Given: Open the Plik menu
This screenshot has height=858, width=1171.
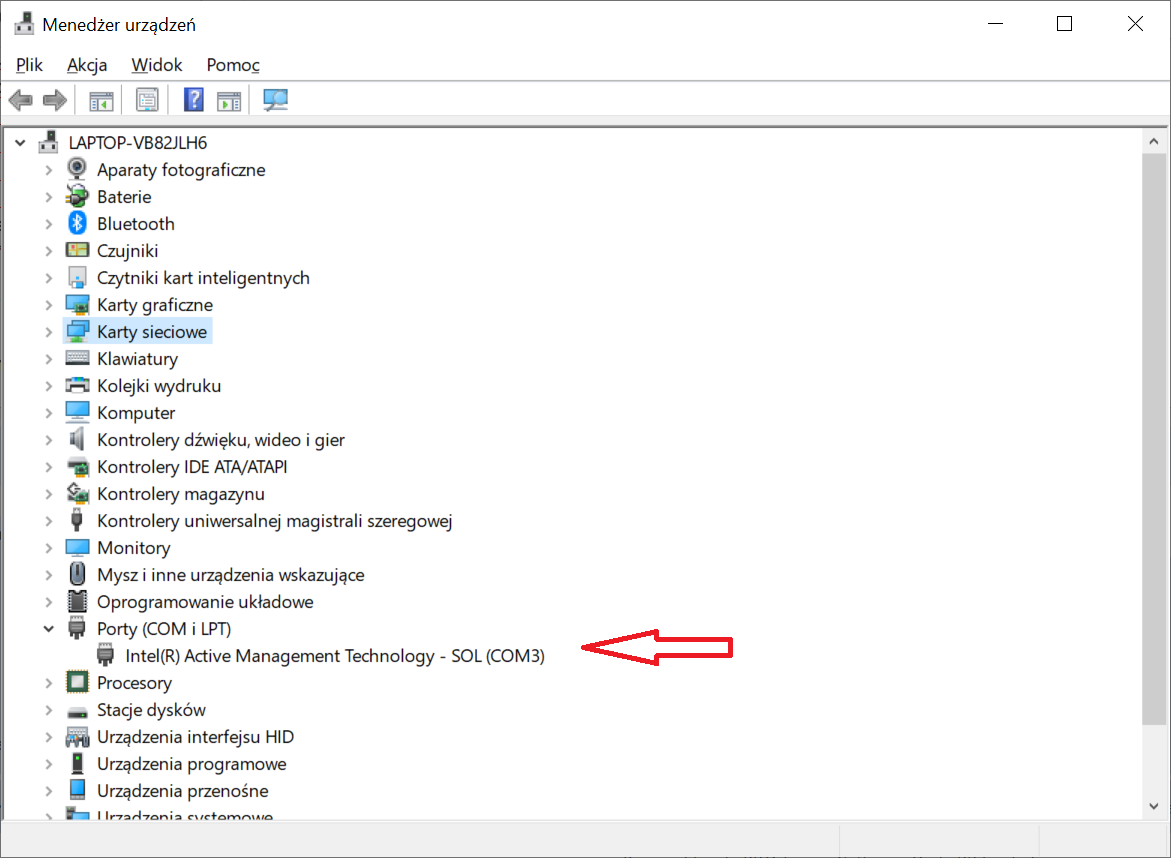Looking at the screenshot, I should coord(29,65).
